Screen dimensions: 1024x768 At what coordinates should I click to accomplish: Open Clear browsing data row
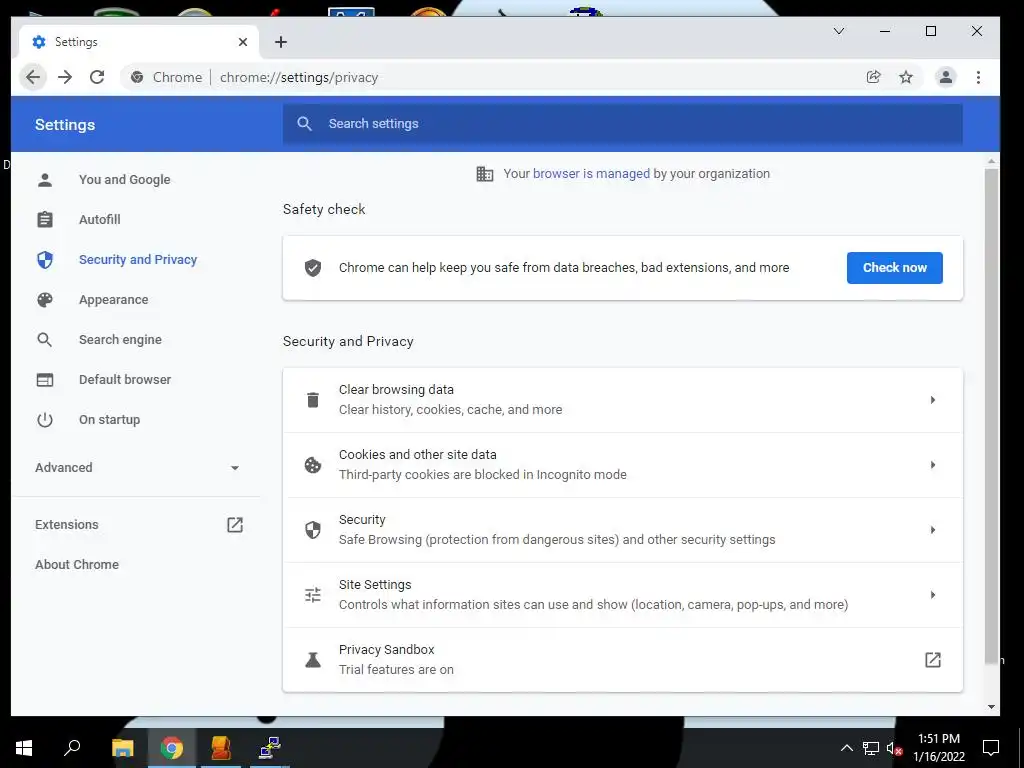622,400
